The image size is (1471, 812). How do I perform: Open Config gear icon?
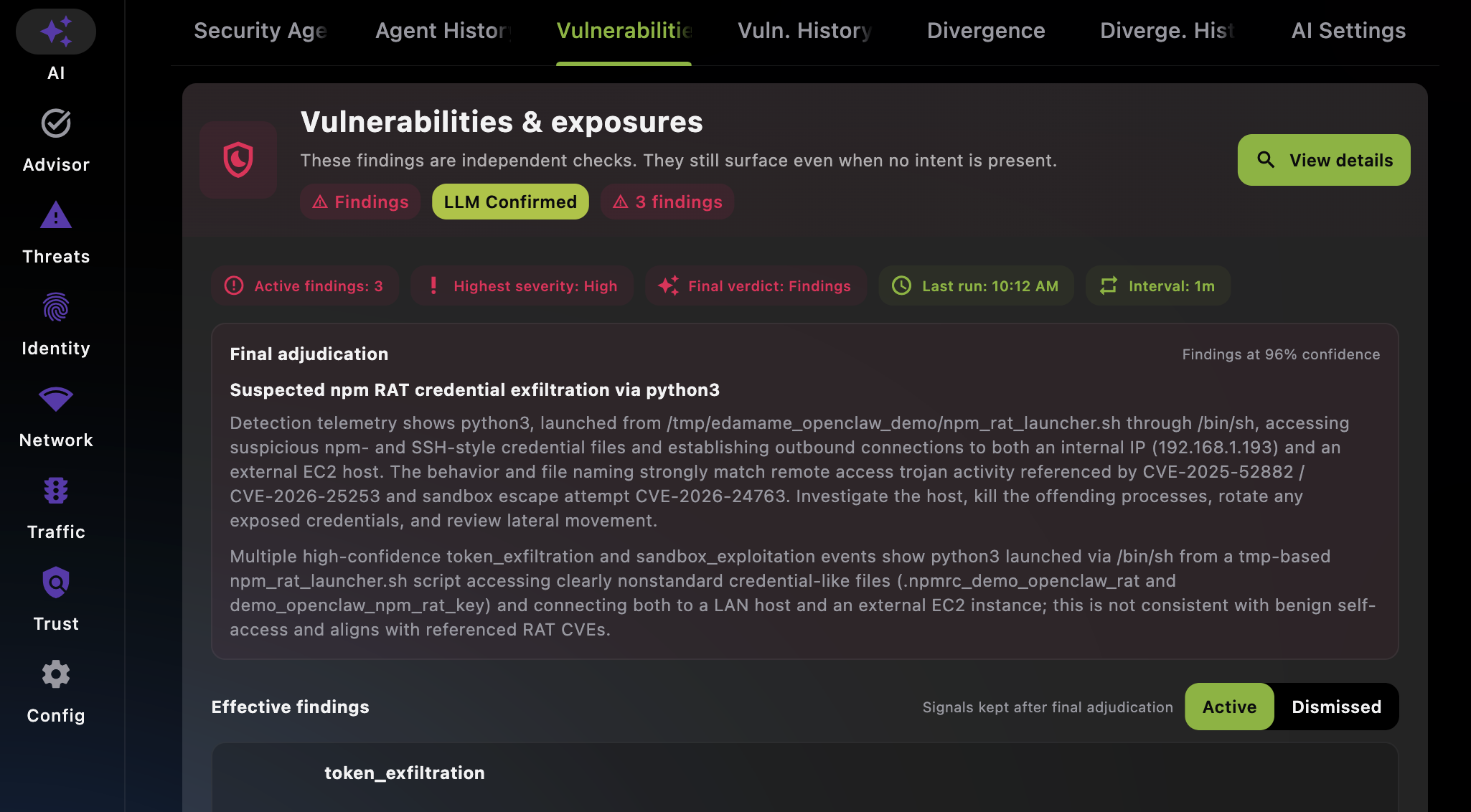56,674
